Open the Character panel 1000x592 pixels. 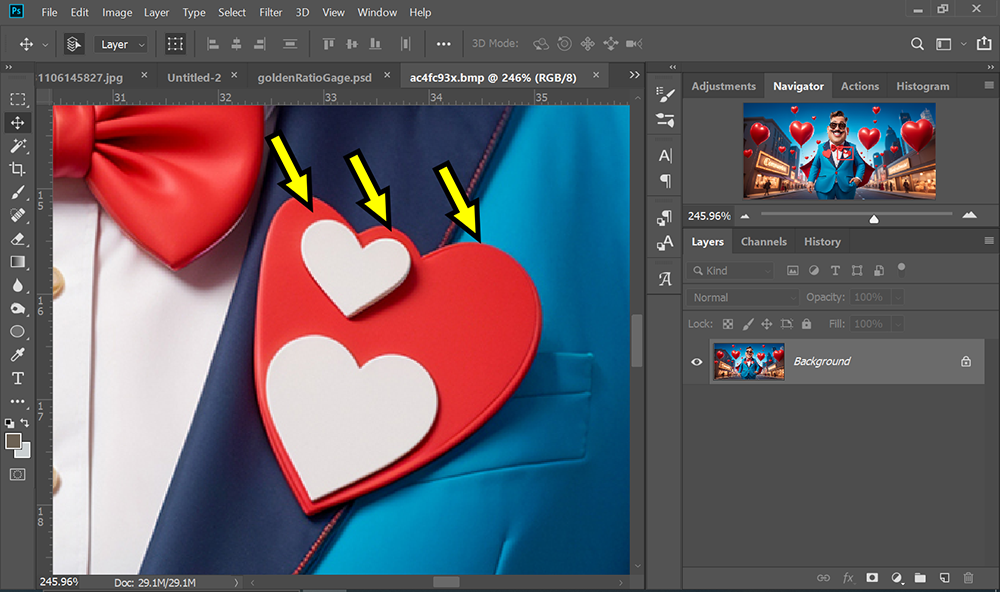point(663,155)
